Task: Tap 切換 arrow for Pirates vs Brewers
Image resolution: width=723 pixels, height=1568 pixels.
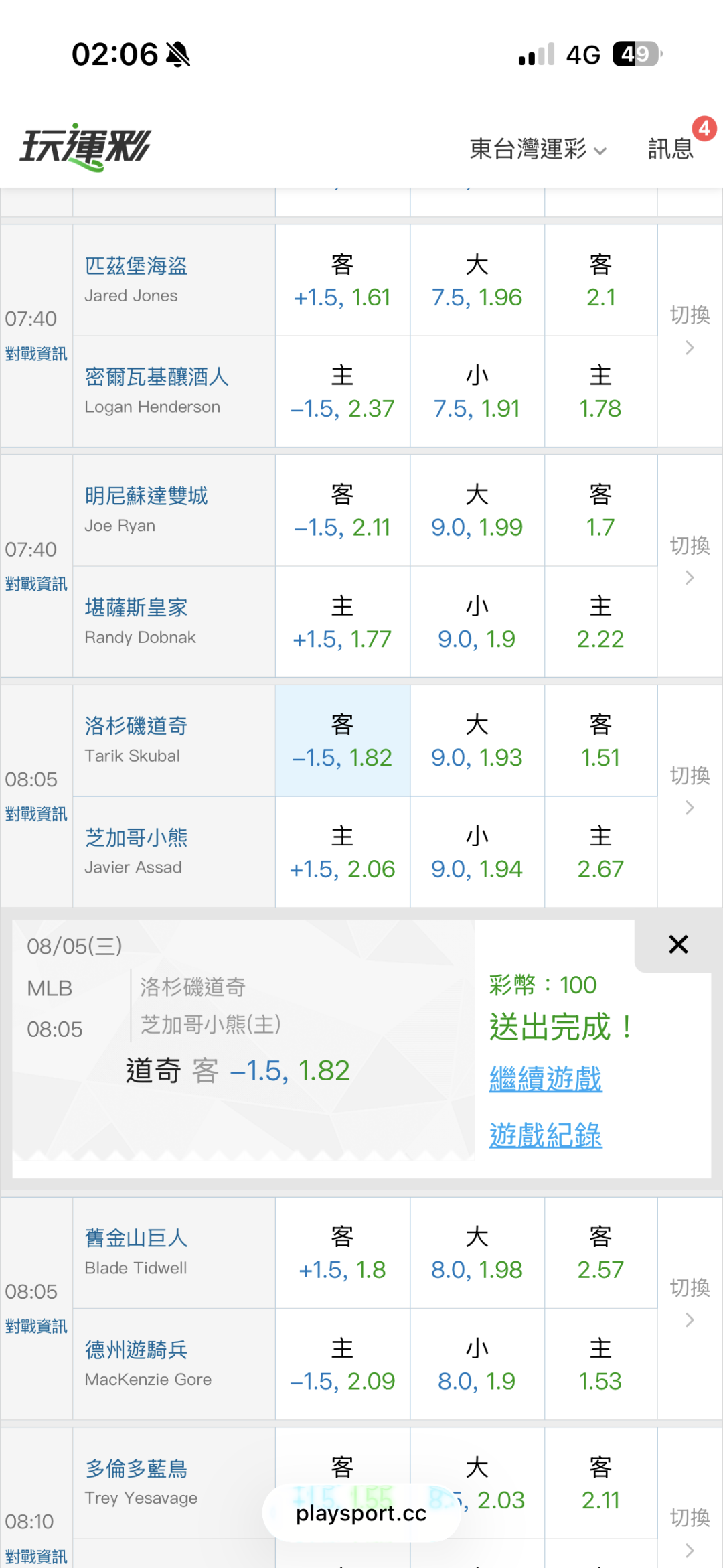Action: tap(690, 330)
